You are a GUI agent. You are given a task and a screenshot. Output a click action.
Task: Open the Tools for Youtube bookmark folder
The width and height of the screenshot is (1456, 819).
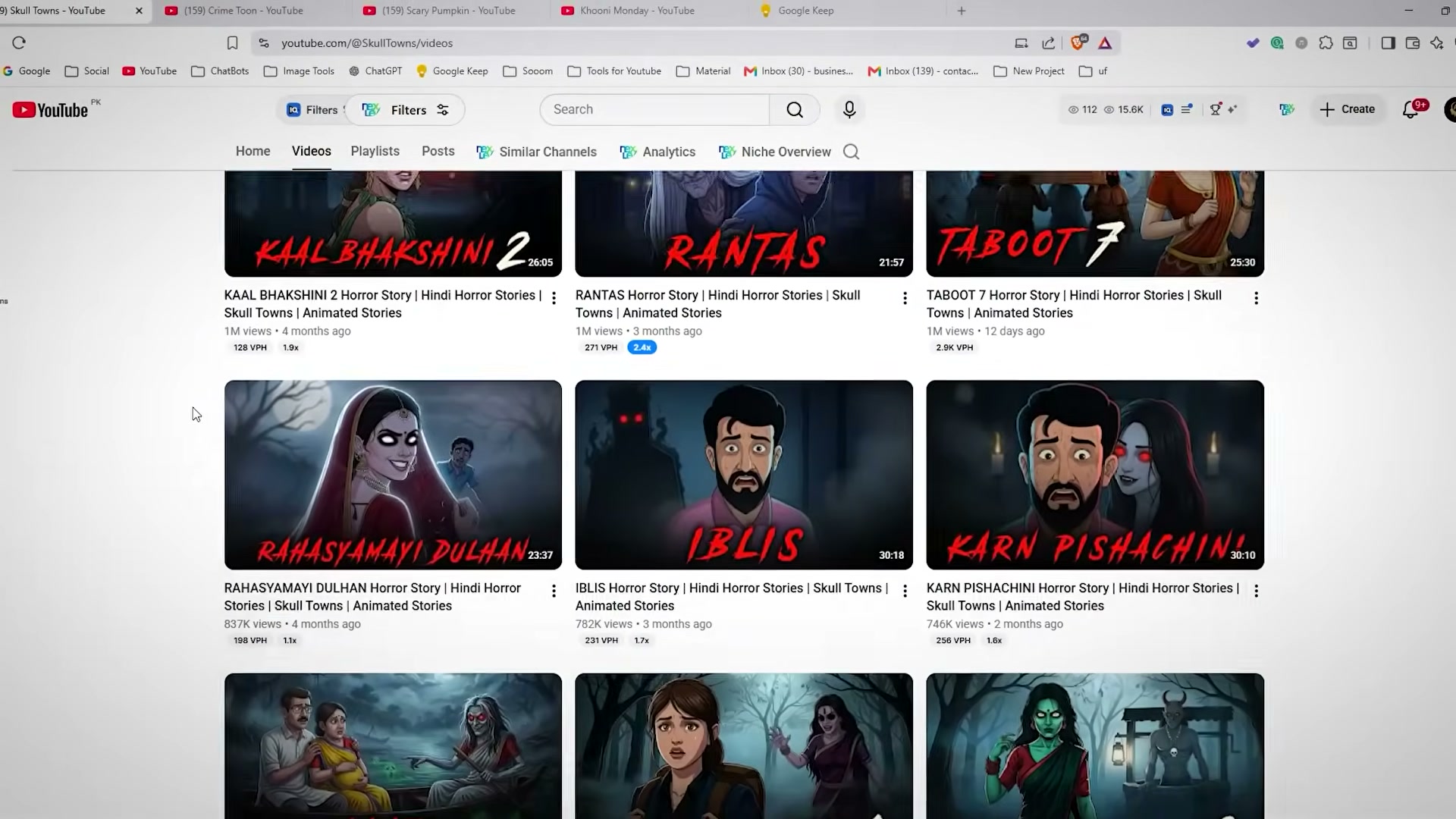(x=614, y=71)
